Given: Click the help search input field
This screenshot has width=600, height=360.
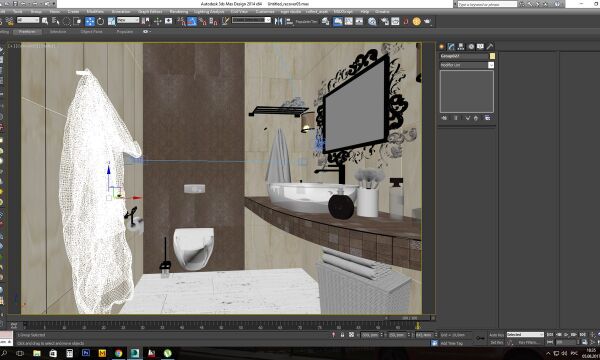Looking at the screenshot, I should (487, 4).
